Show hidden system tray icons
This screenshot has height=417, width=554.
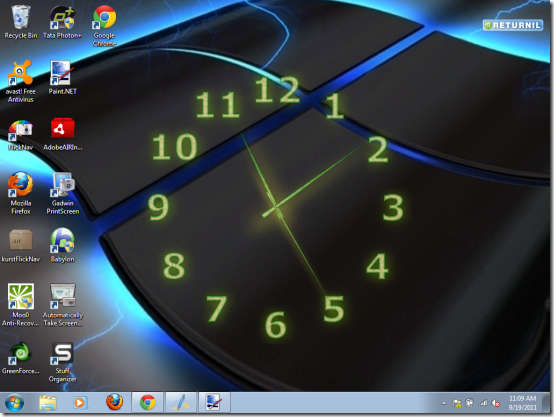pyautogui.click(x=444, y=403)
